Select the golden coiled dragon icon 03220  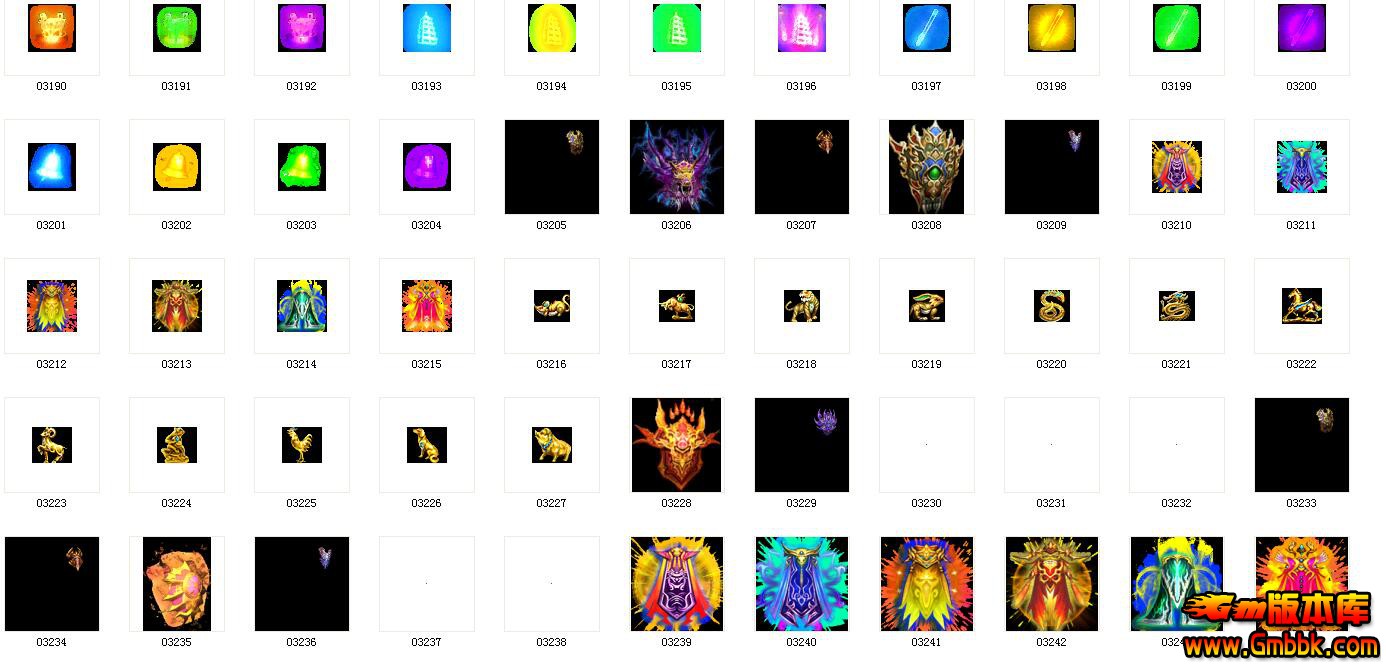[x=1051, y=306]
